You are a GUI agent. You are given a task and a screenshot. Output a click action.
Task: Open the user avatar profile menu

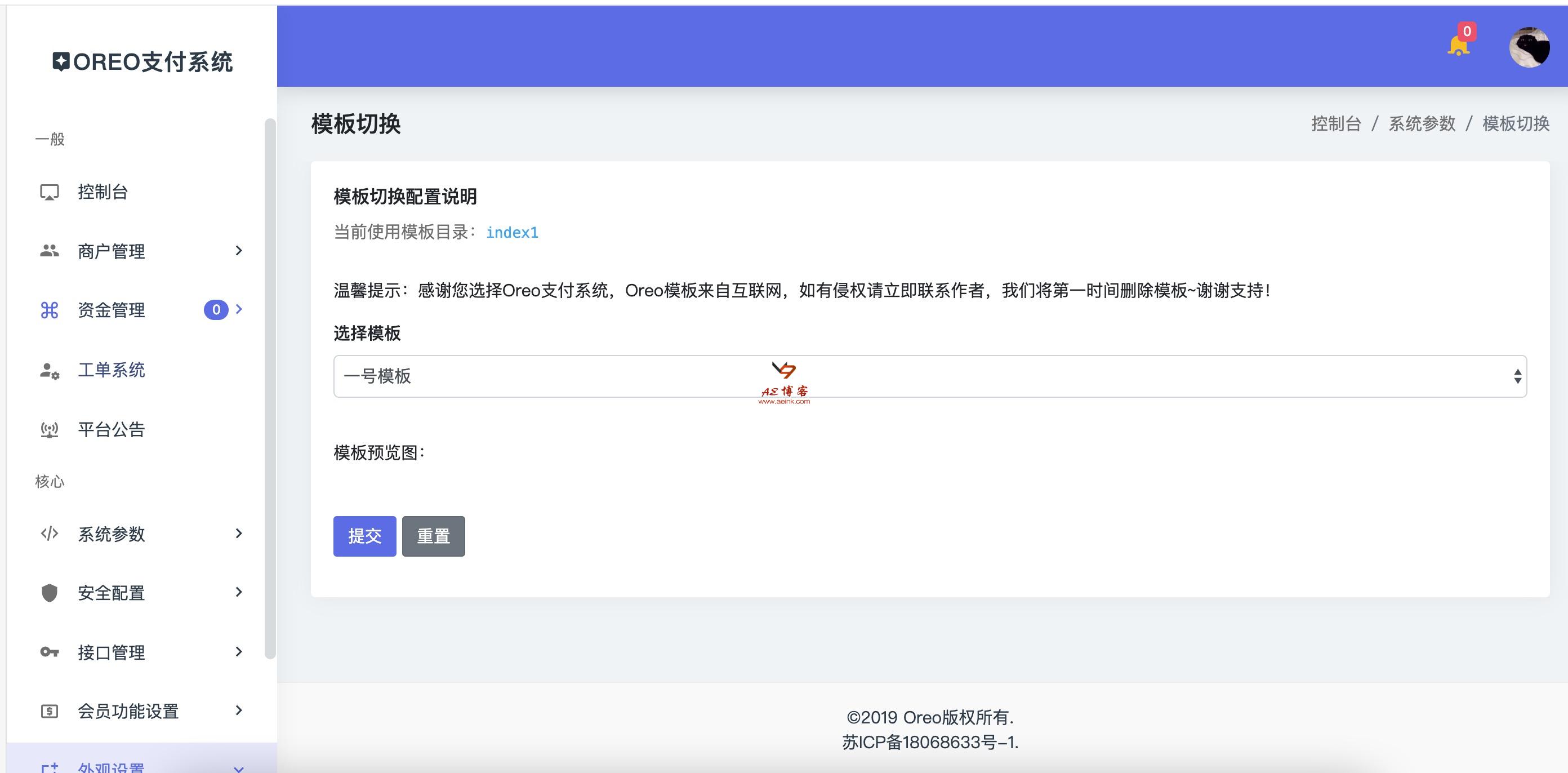(x=1529, y=47)
